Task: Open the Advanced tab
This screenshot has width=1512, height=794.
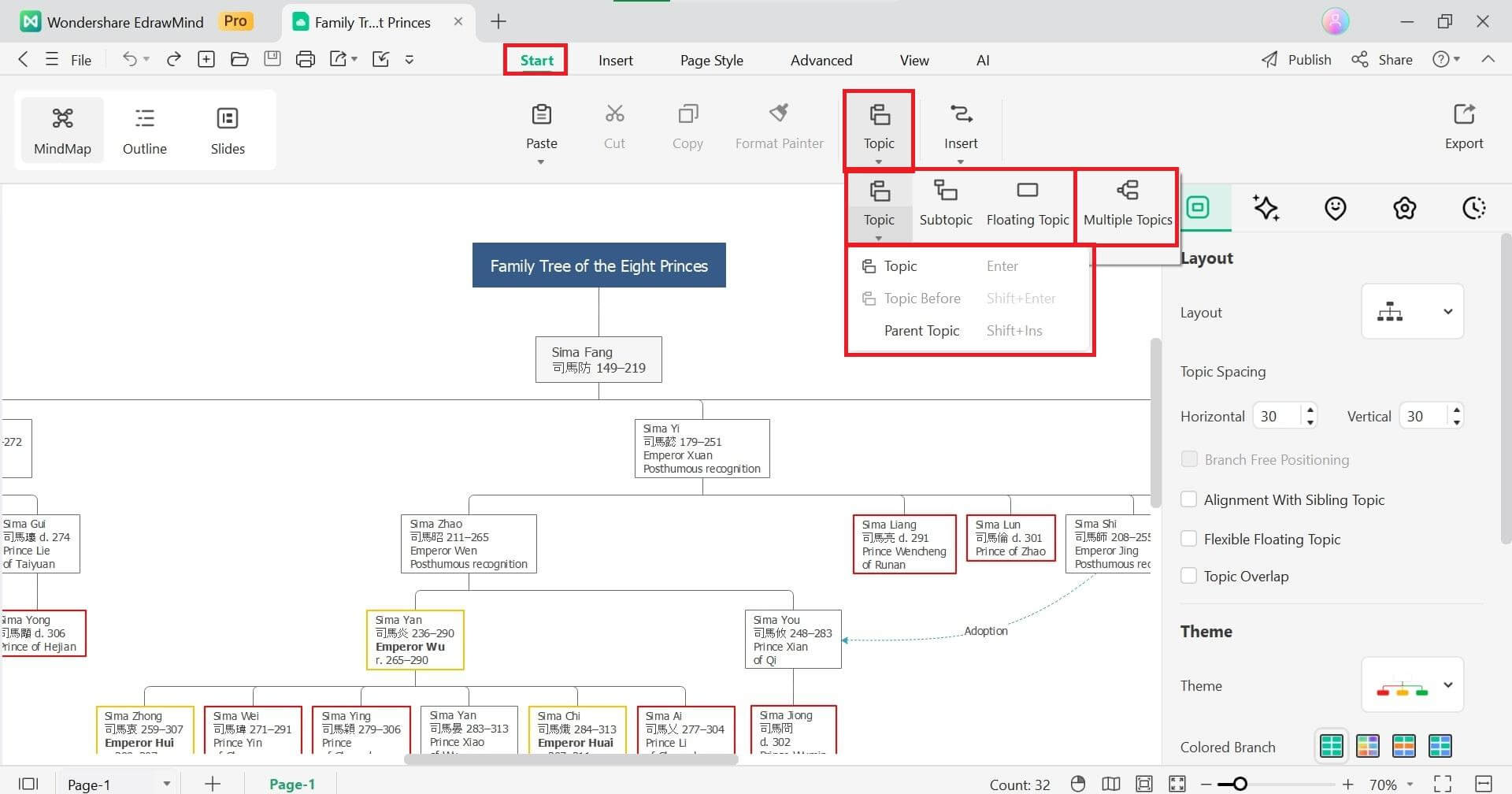Action: (821, 60)
